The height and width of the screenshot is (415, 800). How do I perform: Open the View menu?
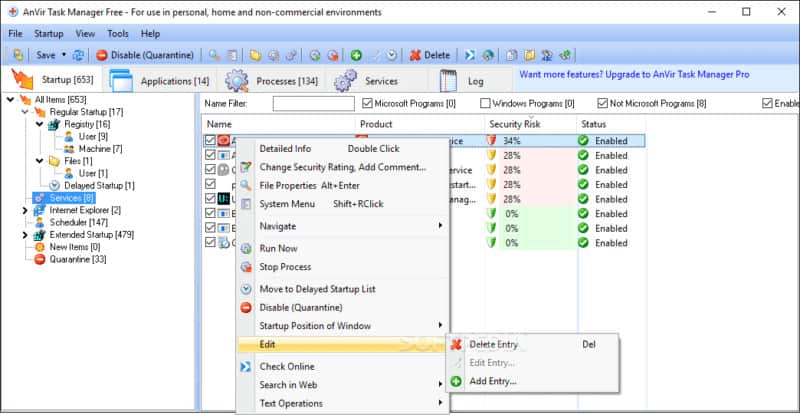[85, 34]
